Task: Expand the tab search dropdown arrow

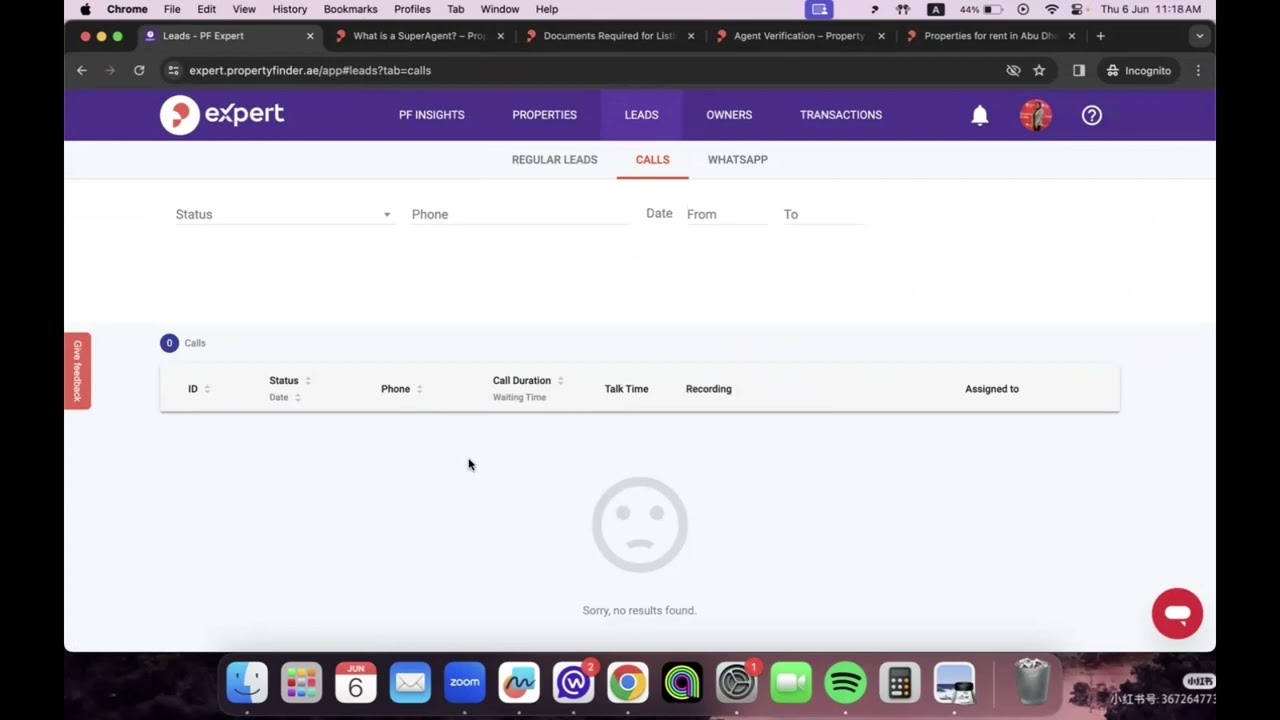Action: (x=1200, y=36)
